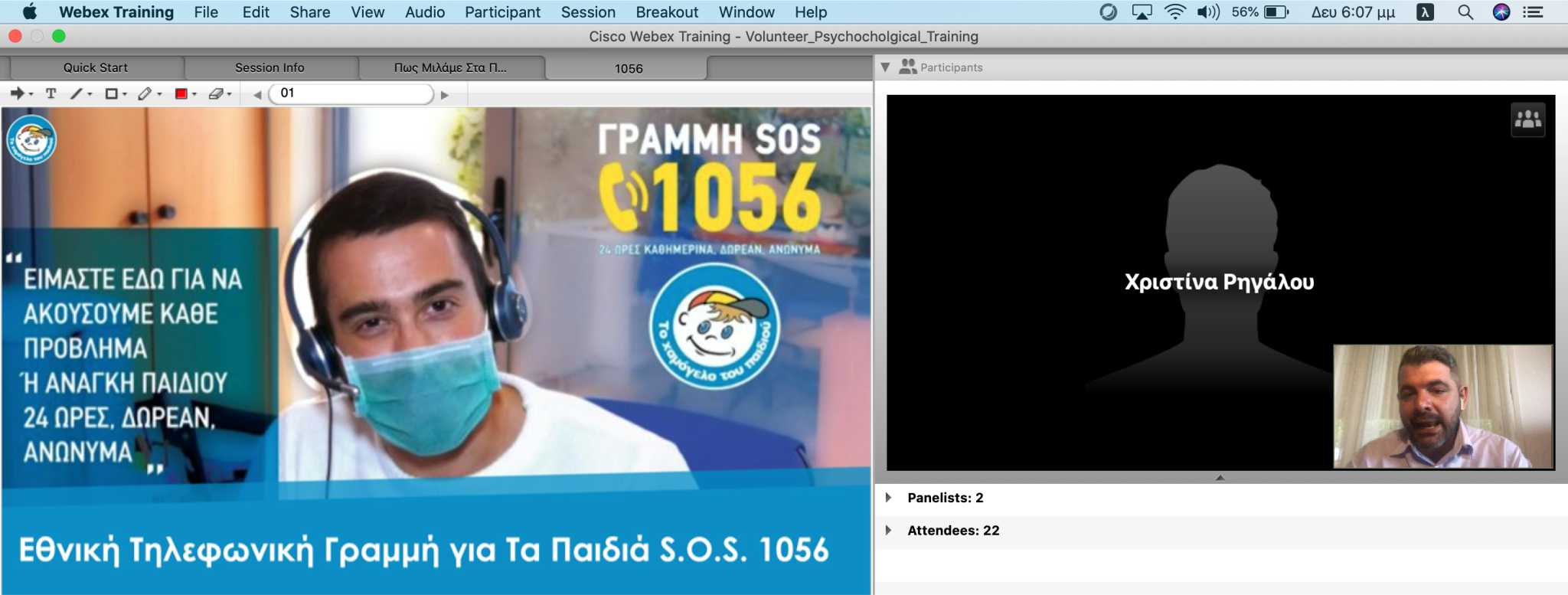Select the Line drawing tool
1568x595 pixels.
click(77, 93)
